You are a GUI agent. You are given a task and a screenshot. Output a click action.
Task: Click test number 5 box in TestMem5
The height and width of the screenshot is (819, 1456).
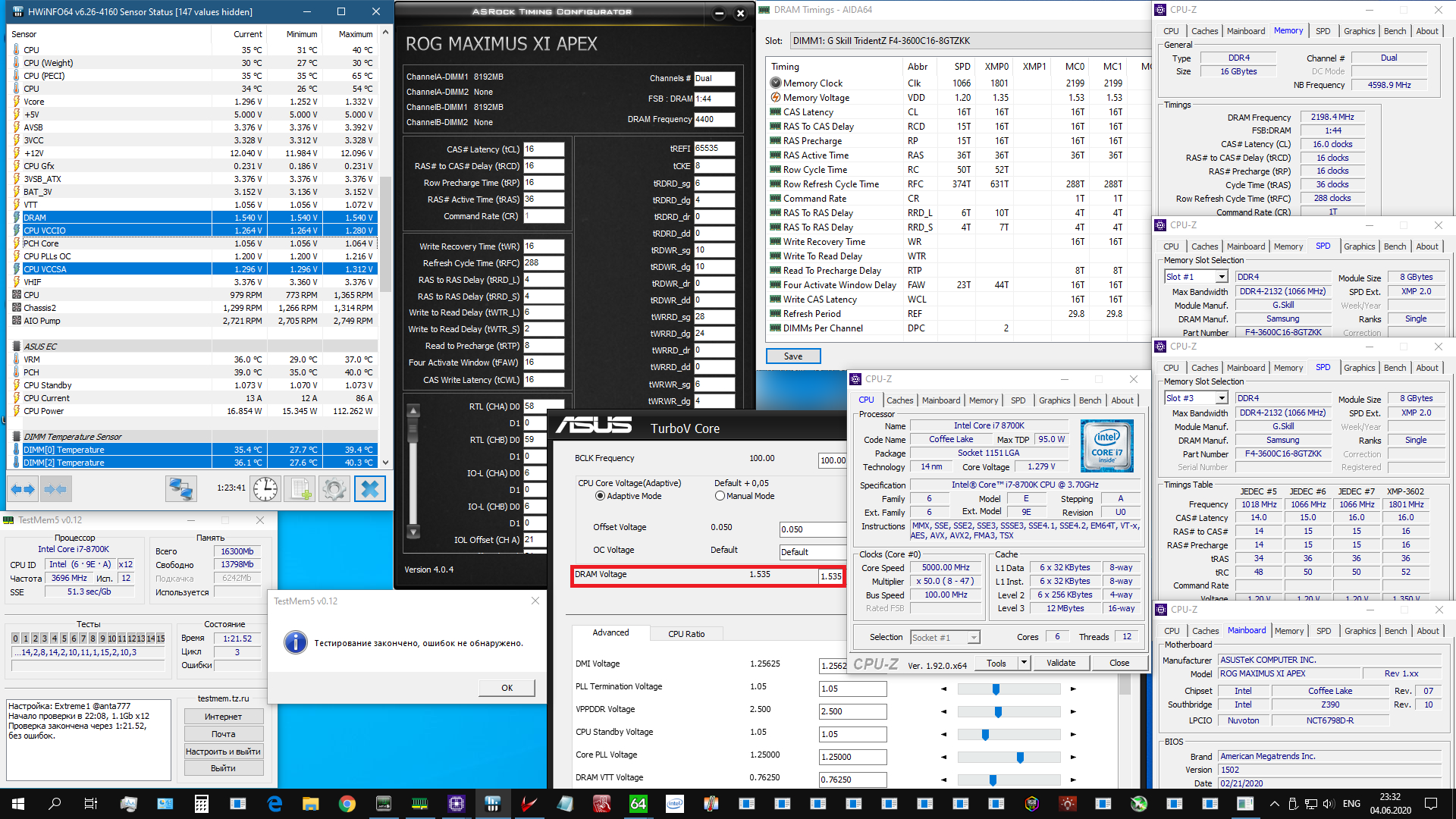(x=64, y=639)
